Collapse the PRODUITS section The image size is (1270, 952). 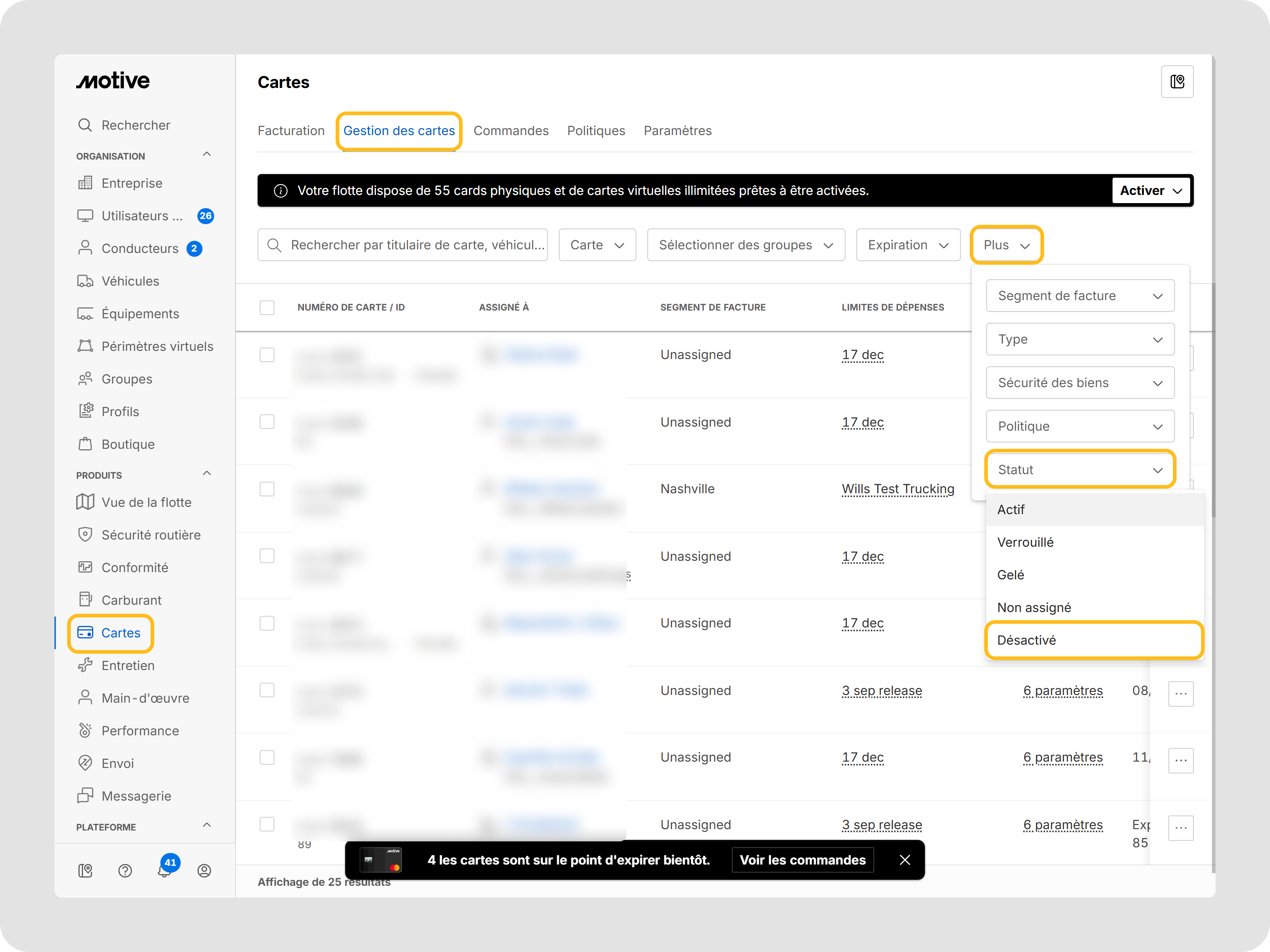(207, 474)
